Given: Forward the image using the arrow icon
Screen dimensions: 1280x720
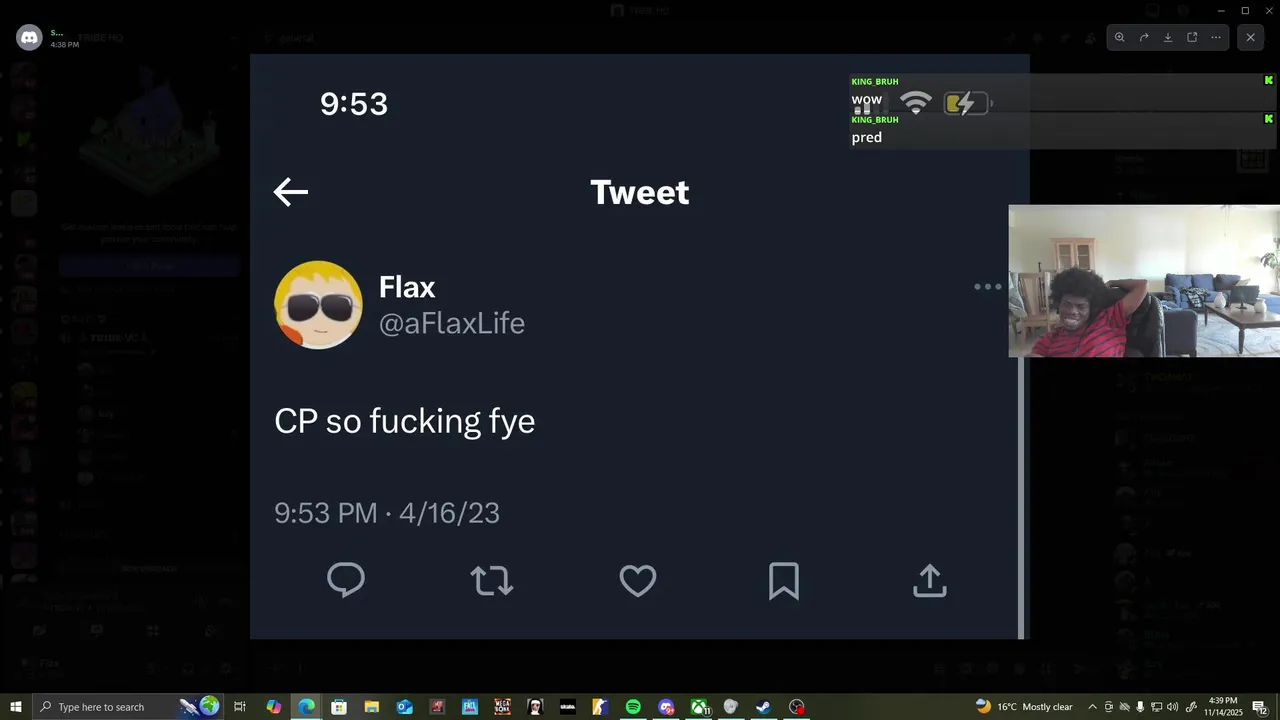Looking at the screenshot, I should [x=1144, y=38].
